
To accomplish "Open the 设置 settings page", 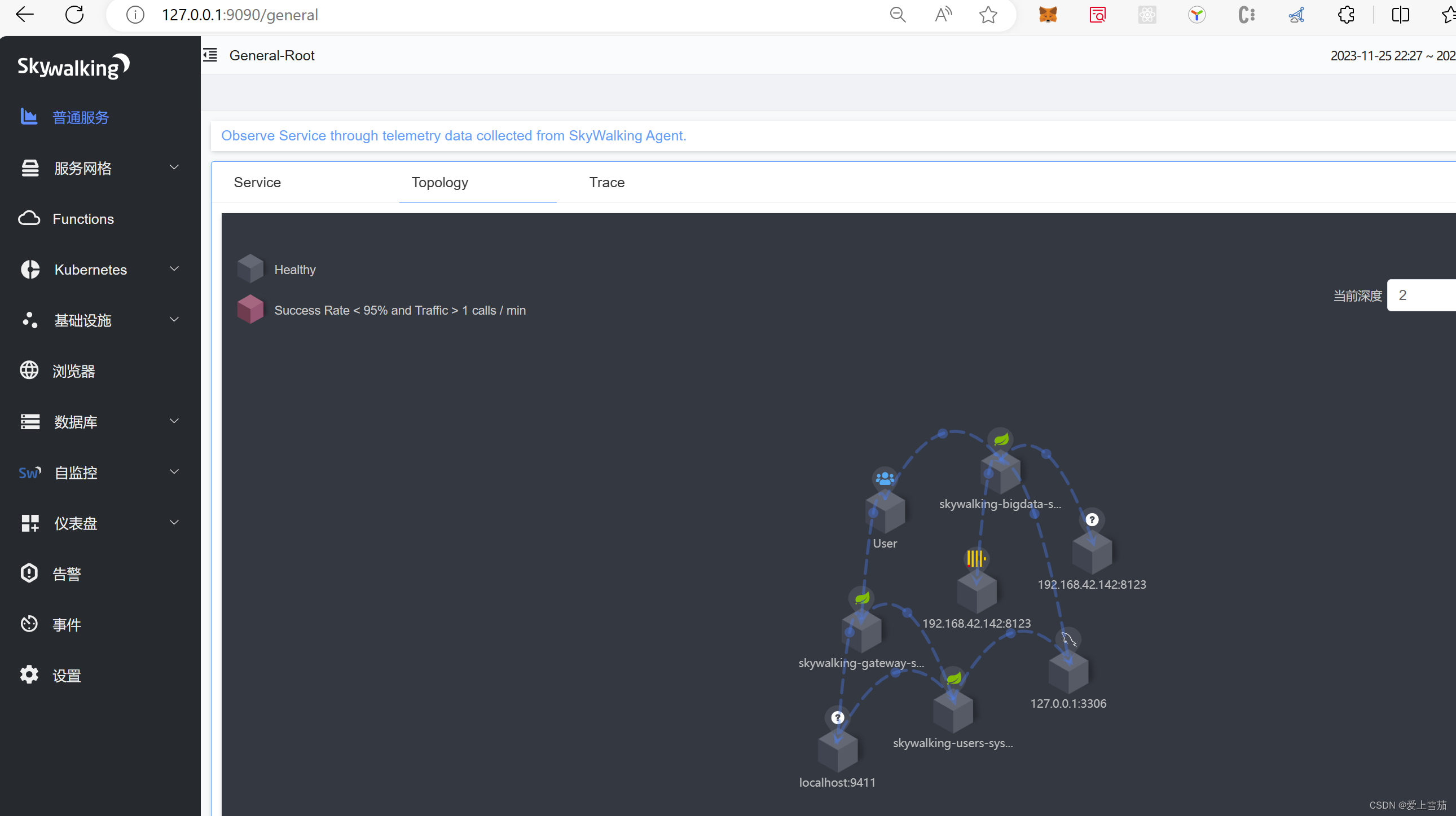I will click(65, 674).
